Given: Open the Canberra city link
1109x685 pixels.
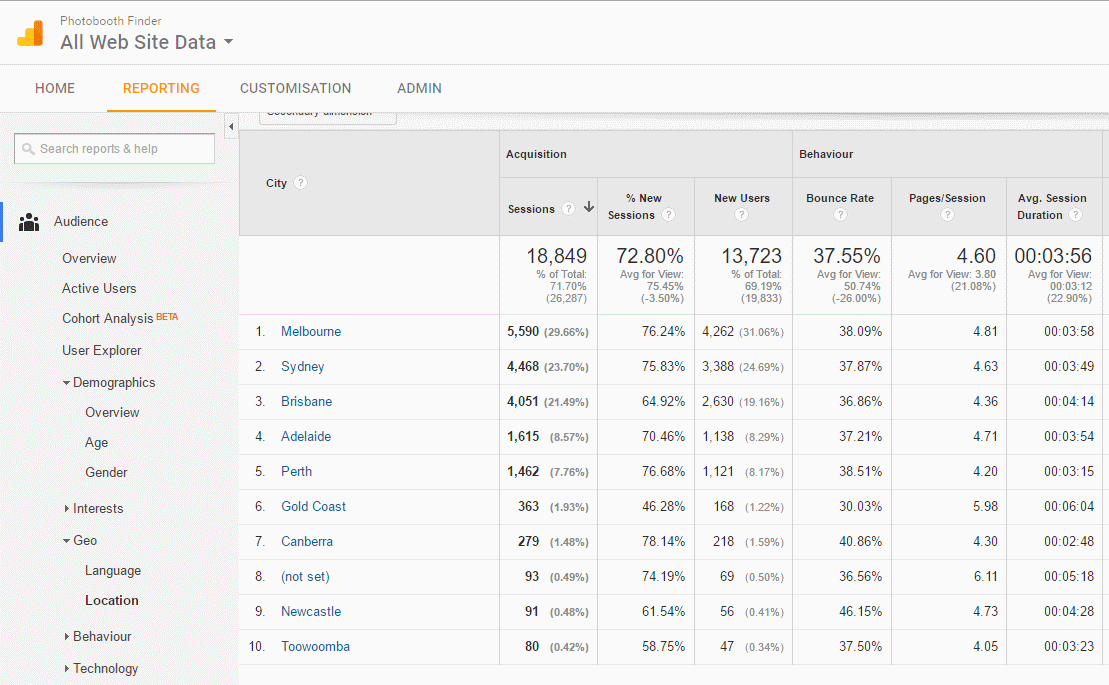Looking at the screenshot, I should click(x=307, y=541).
